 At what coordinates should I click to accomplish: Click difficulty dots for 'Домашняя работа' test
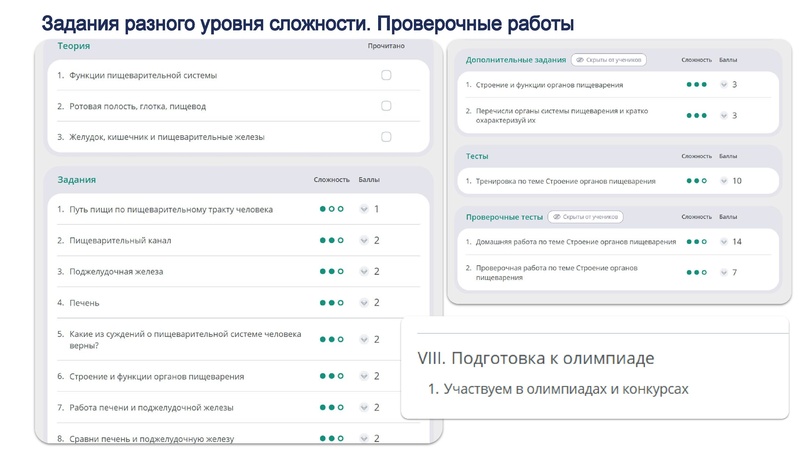click(696, 241)
